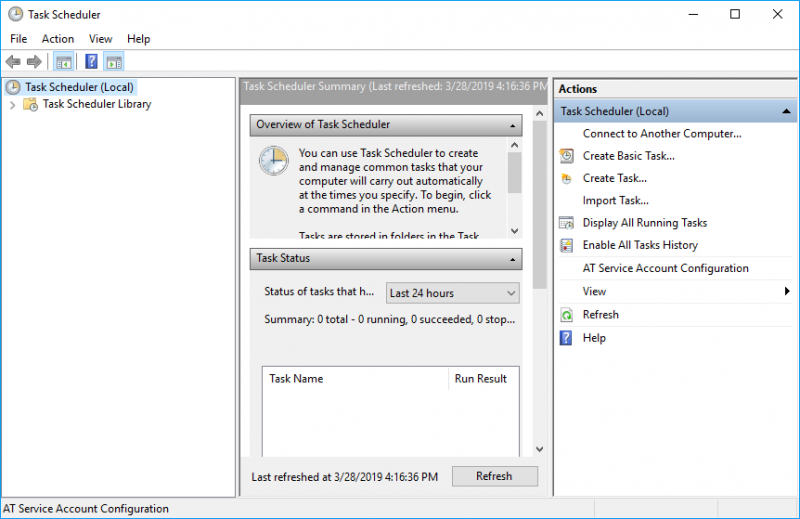Screen dimensions: 800x519
Task: Go back with the toolbar back arrow
Action: click(13, 62)
